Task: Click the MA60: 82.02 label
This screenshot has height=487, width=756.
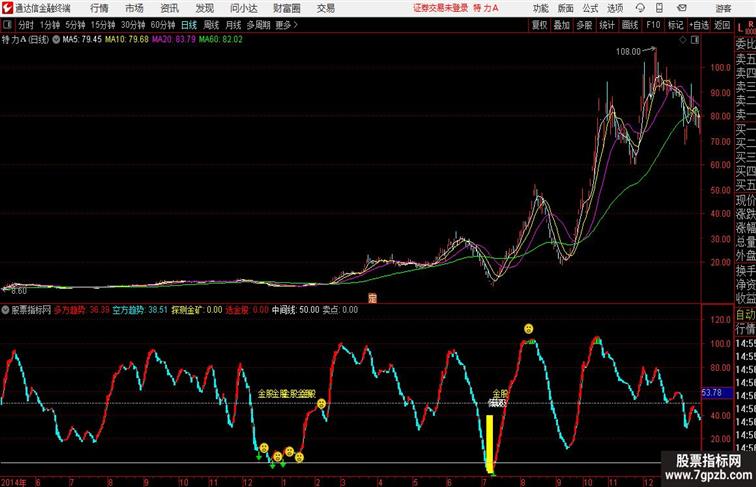Action: [x=221, y=40]
